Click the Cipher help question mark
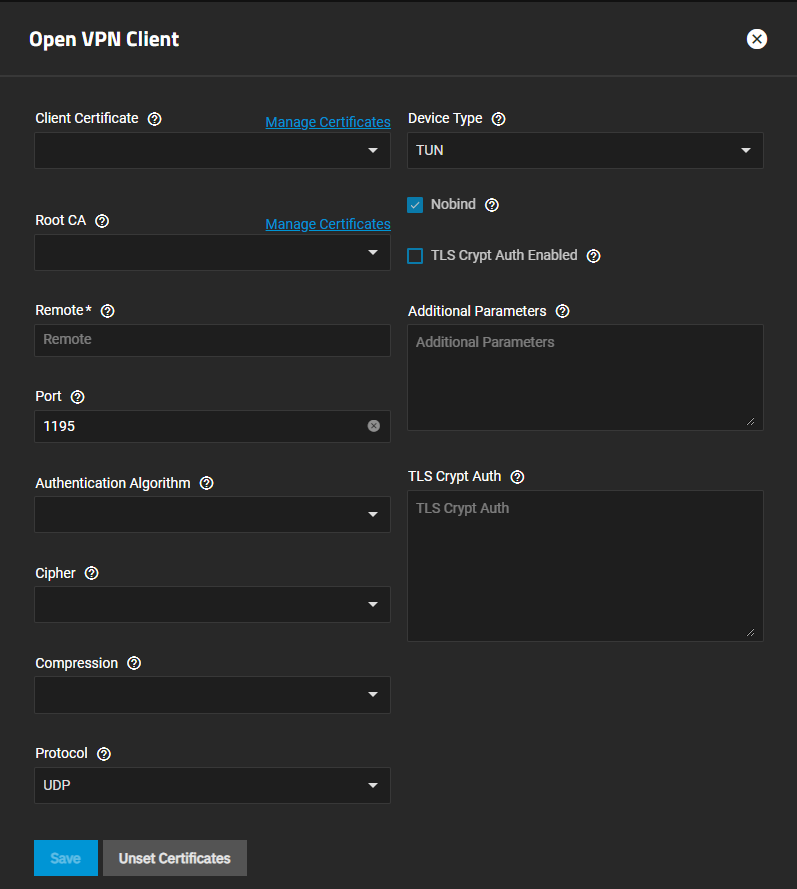Screen dimensions: 797x889 (91, 573)
